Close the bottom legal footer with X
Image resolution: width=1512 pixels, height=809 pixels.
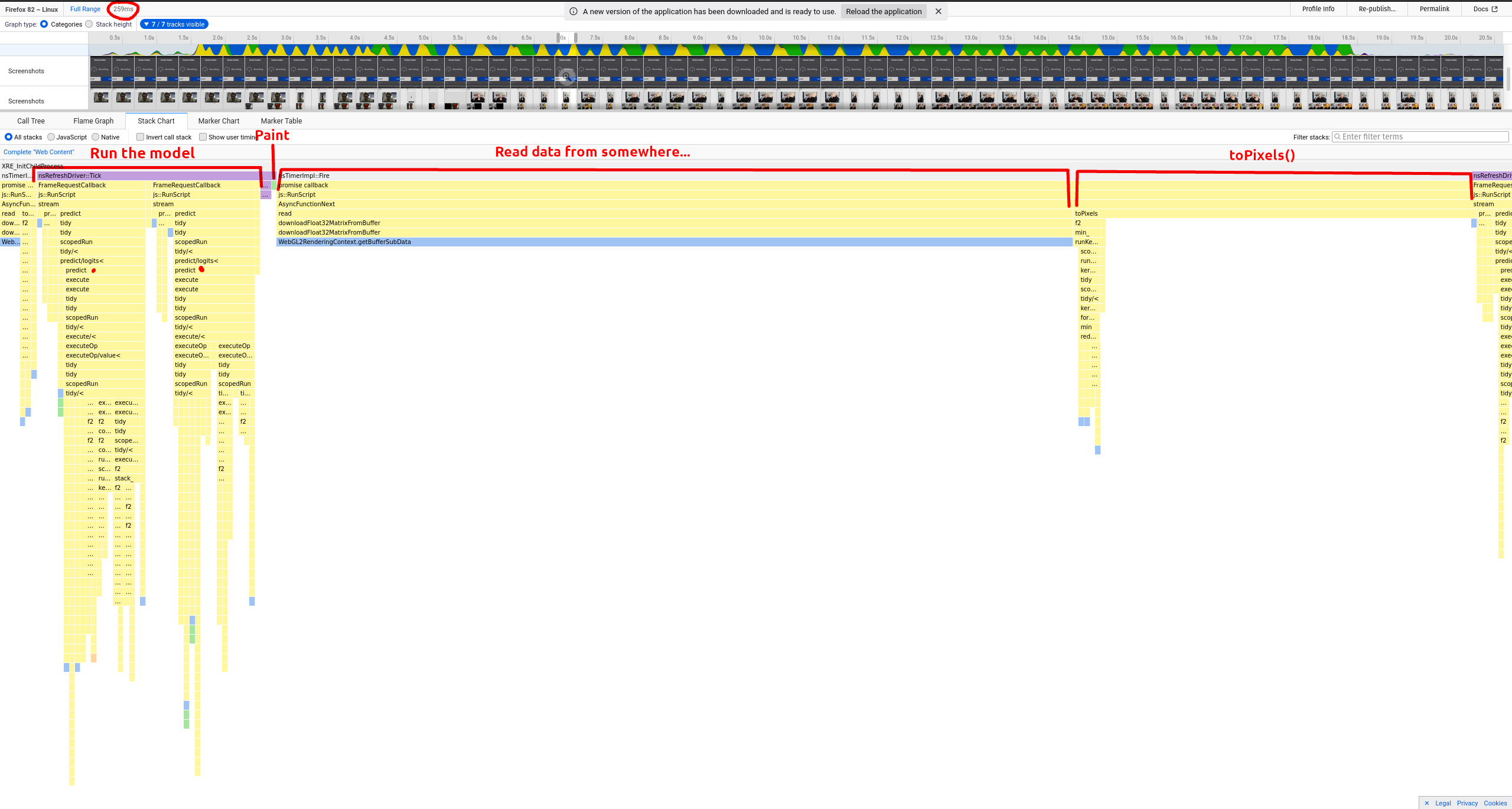pos(1426,803)
